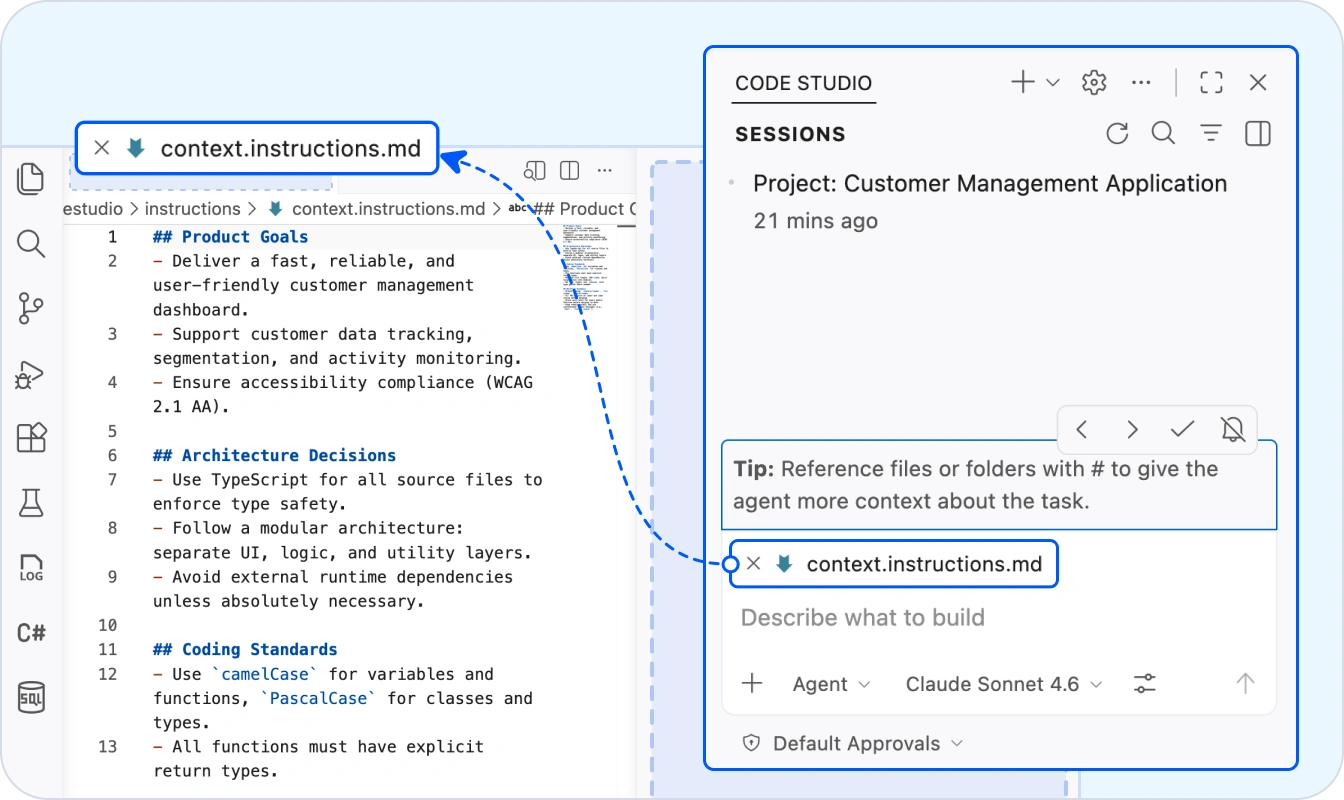Viewport: 1344px width, 800px height.
Task: Open chat tool configuration sliders
Action: [1145, 684]
